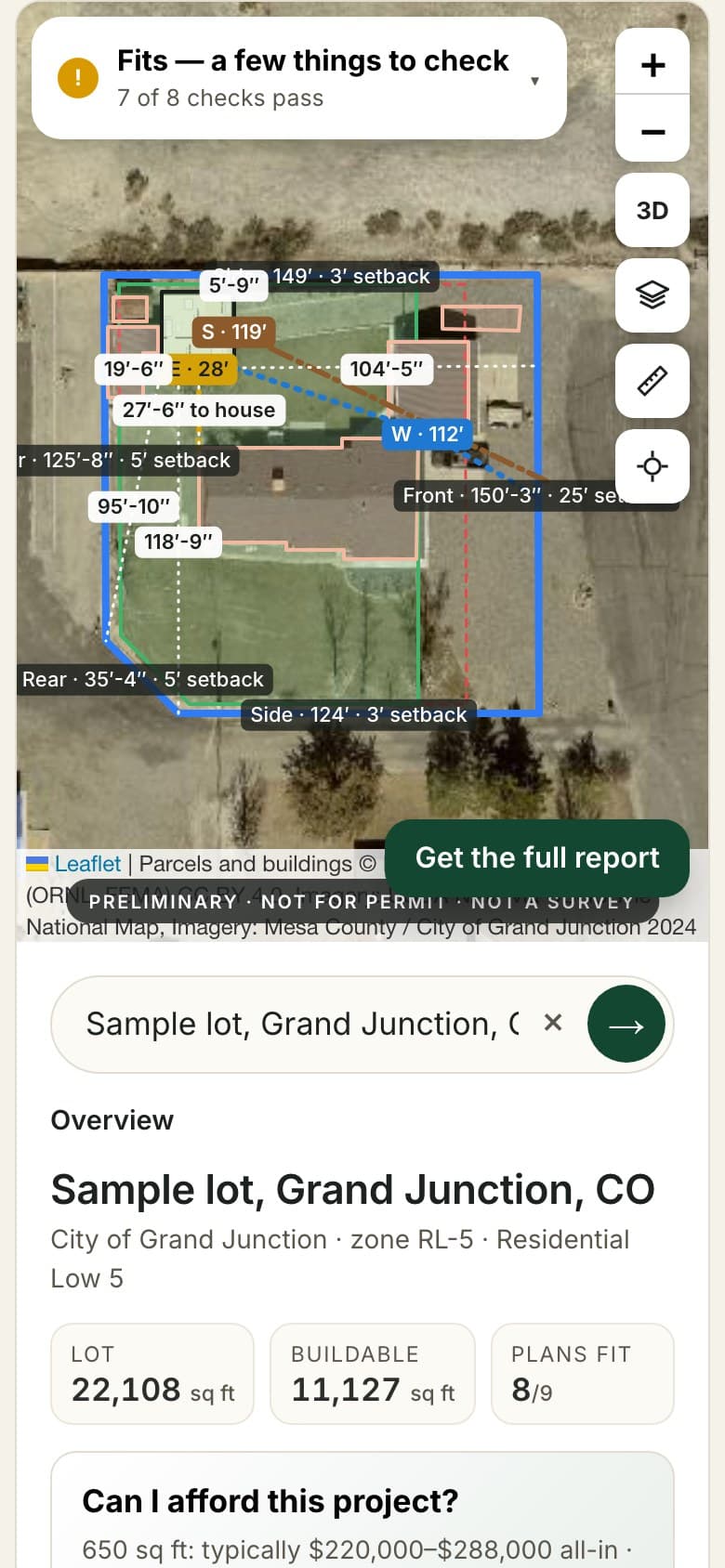This screenshot has width=725, height=1568.
Task: Click the 7 of 8 checks pass text
Action: click(x=220, y=98)
